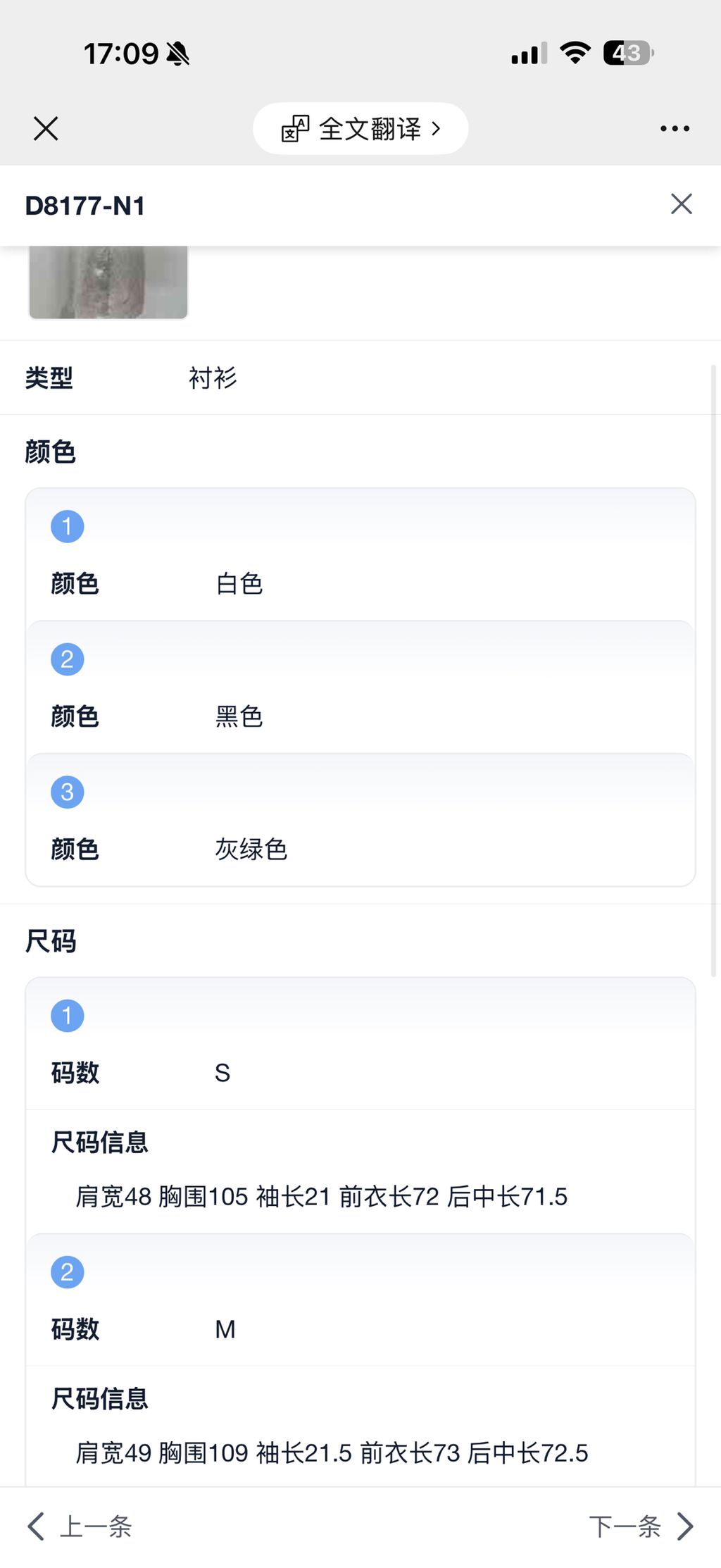Image resolution: width=721 pixels, height=1568 pixels.
Task: Tap the left chevron for the previous record
Action: point(36,1526)
